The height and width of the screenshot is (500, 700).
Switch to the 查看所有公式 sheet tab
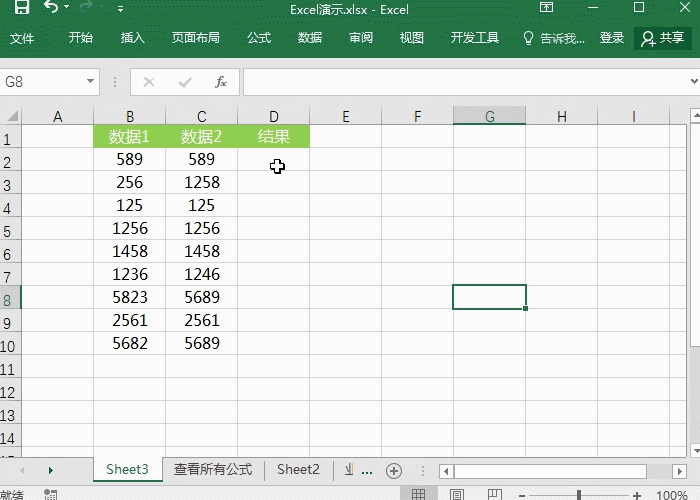[213, 469]
